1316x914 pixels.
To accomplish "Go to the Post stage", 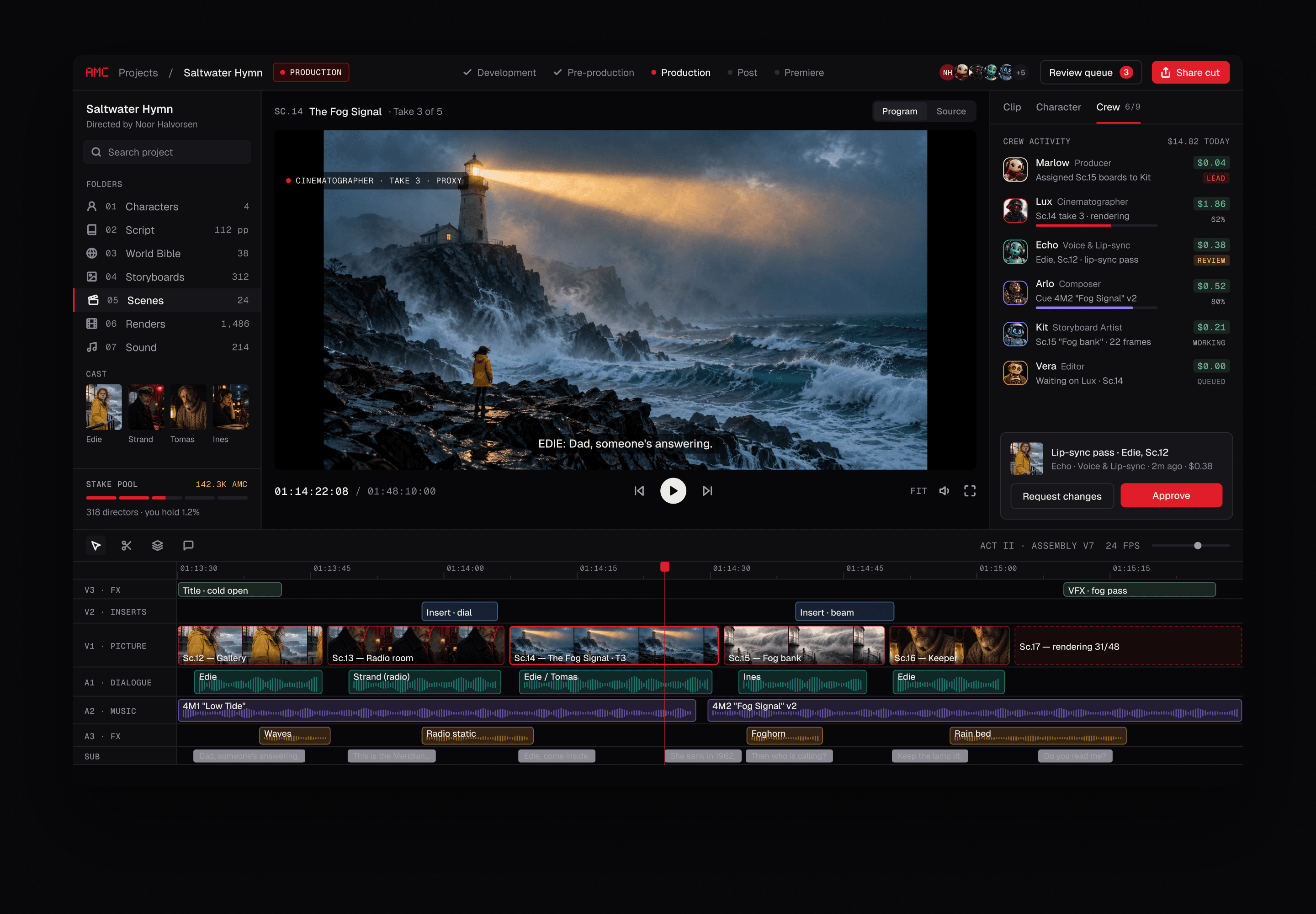I will coord(742,73).
